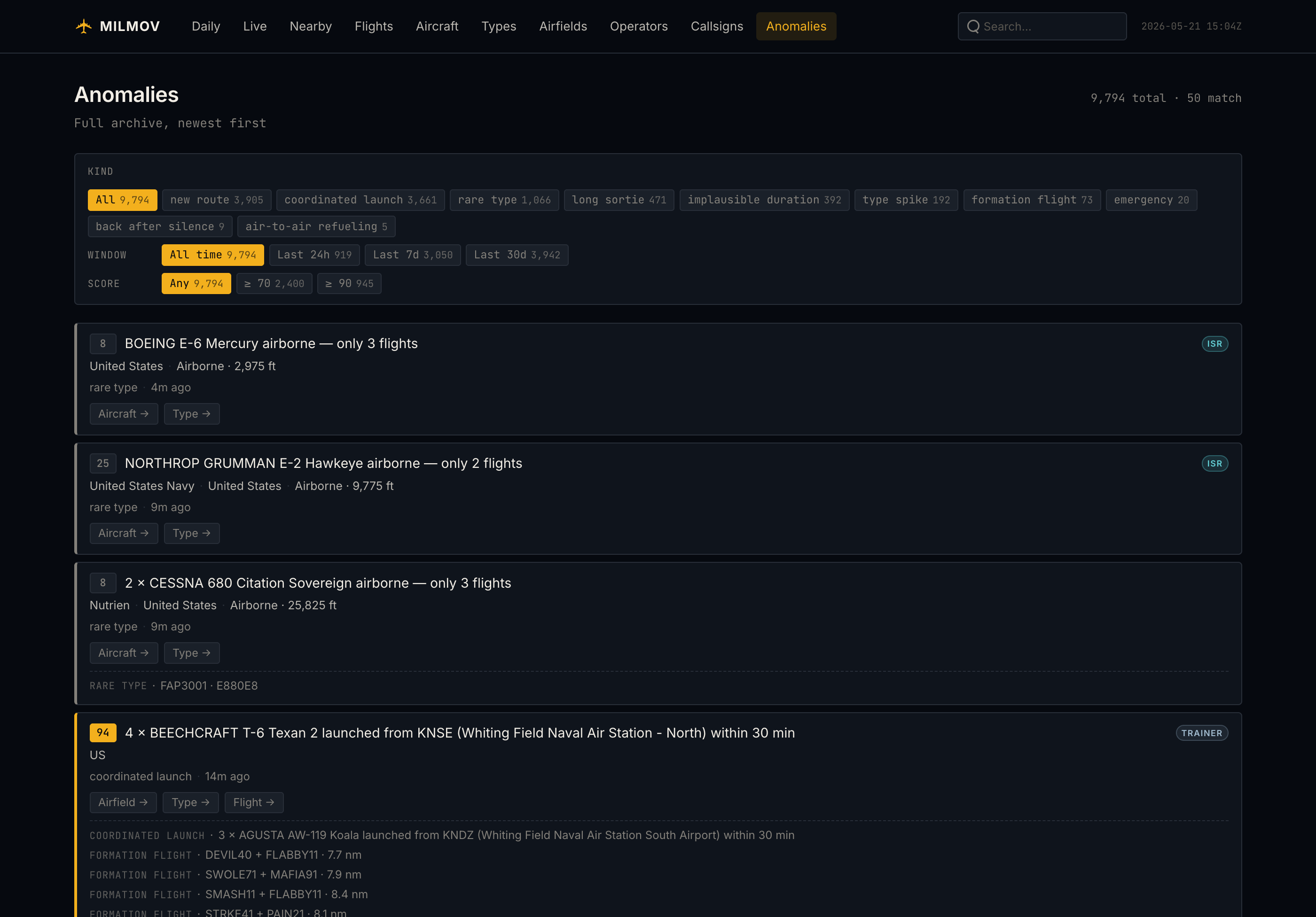Toggle the rare type kind filter chip

coord(504,200)
